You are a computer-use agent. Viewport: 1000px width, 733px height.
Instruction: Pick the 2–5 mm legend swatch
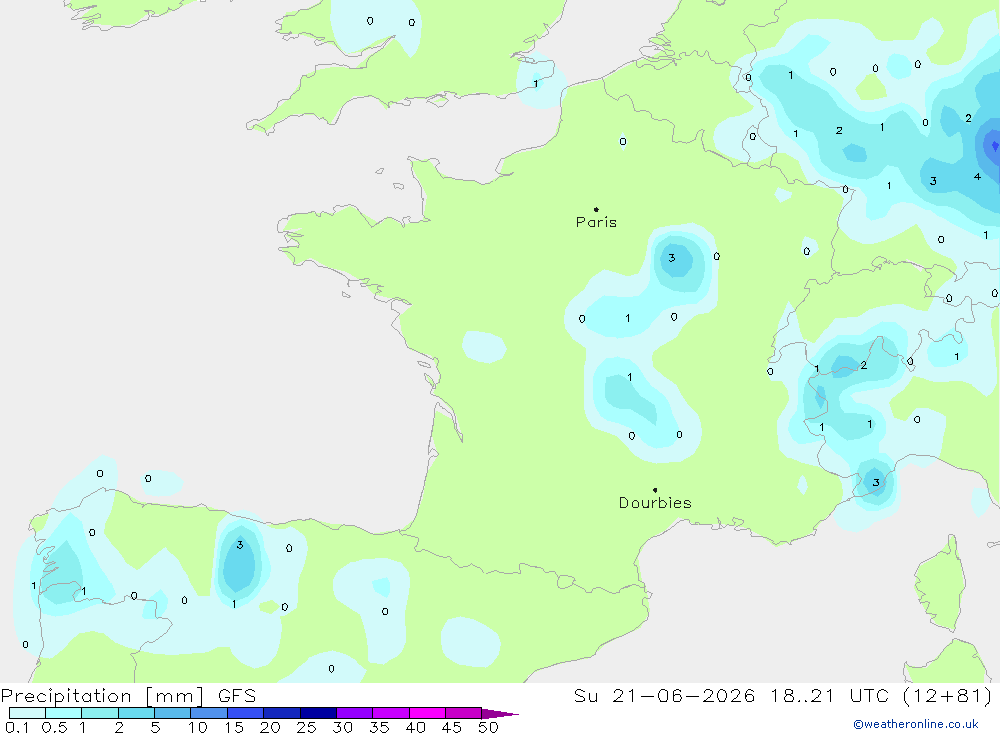point(136,713)
